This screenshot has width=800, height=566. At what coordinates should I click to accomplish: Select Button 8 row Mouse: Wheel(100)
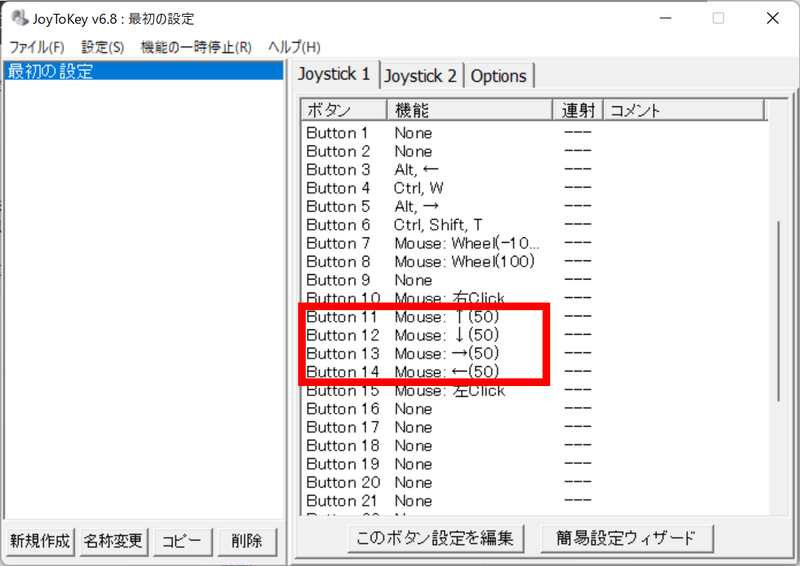click(x=534, y=262)
